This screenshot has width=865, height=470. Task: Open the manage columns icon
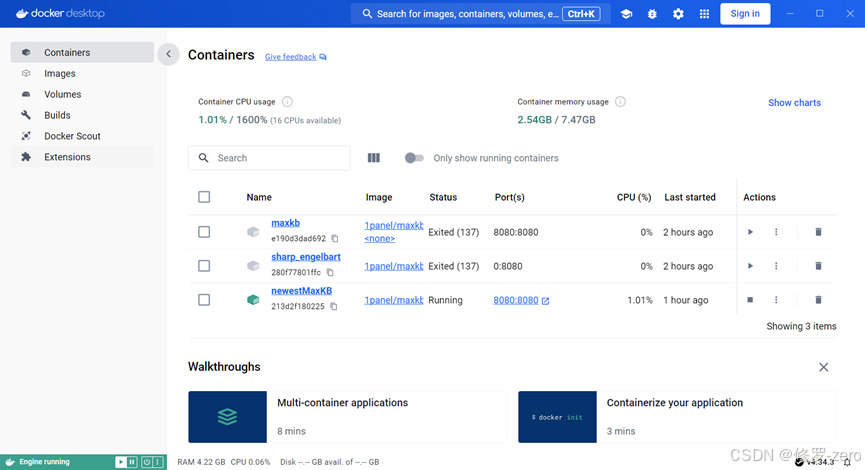[373, 158]
